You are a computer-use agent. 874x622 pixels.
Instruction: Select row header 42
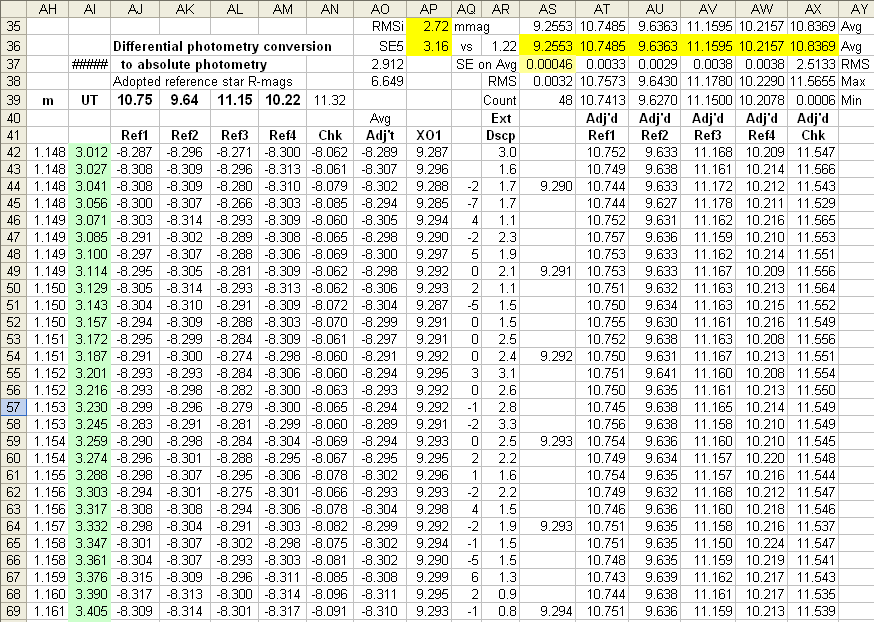click(x=13, y=152)
